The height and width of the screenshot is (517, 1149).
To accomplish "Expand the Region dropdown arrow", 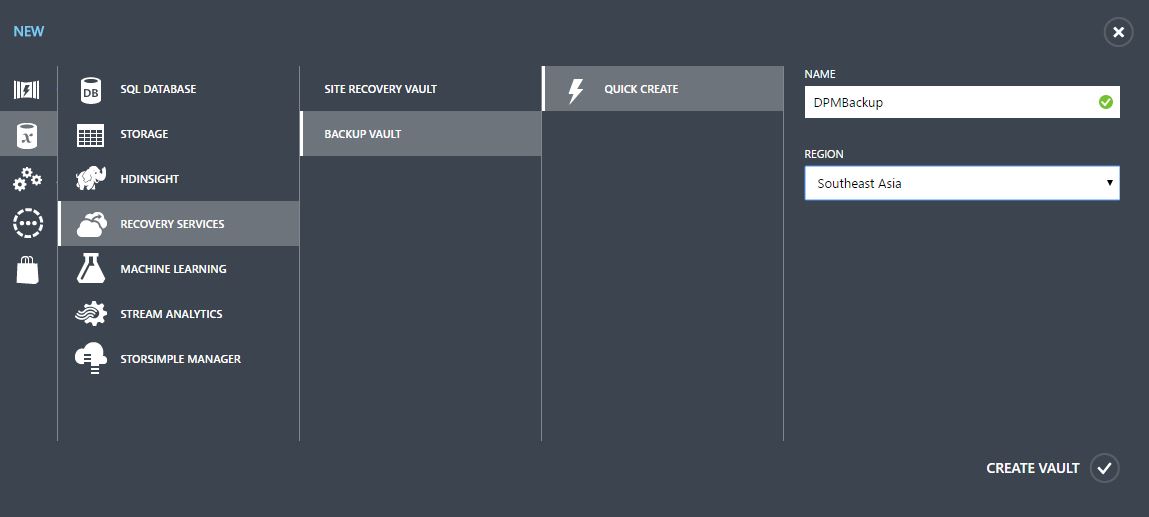I will tap(1109, 183).
